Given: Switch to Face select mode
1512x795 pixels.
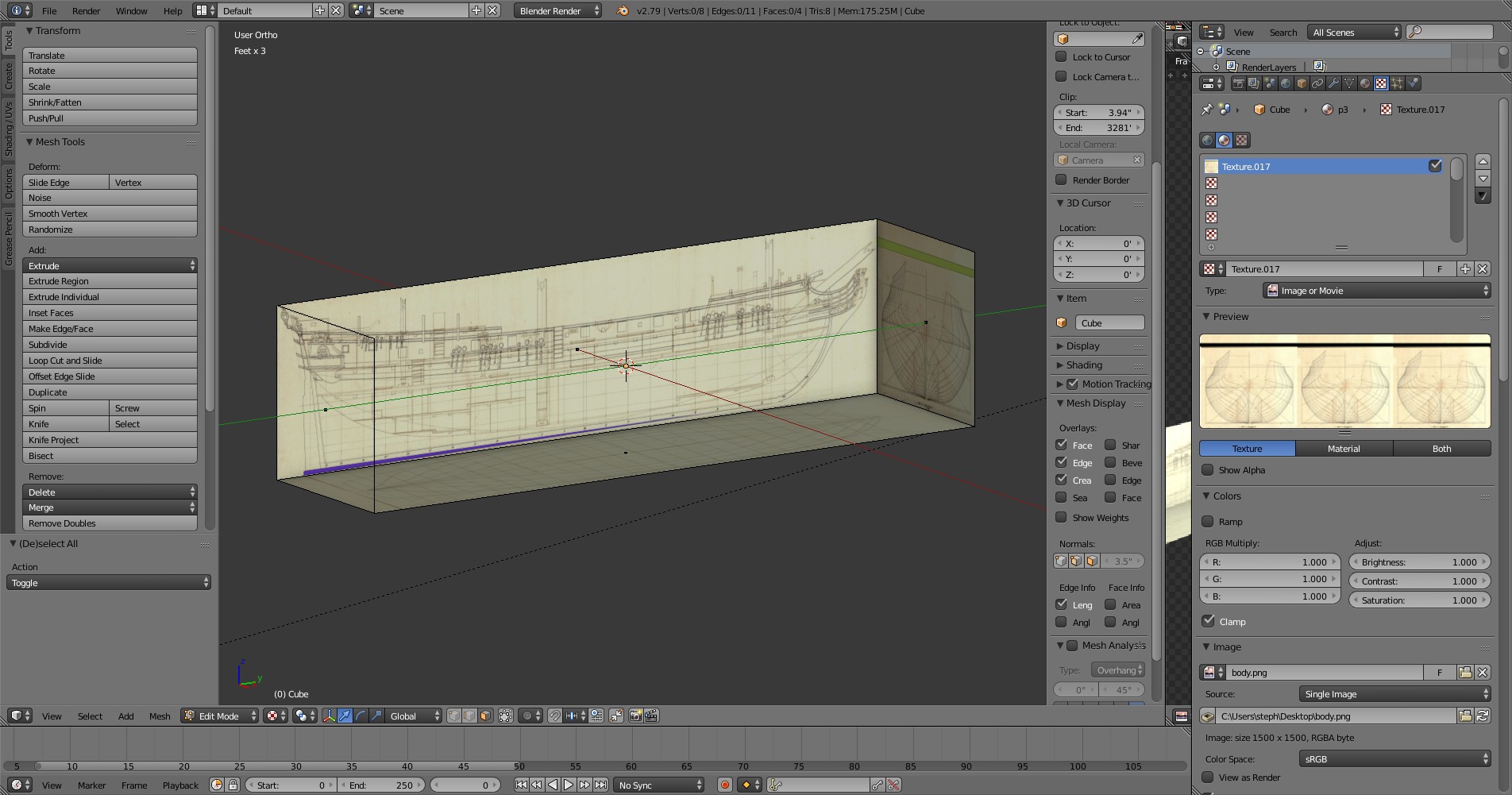Looking at the screenshot, I should point(485,716).
